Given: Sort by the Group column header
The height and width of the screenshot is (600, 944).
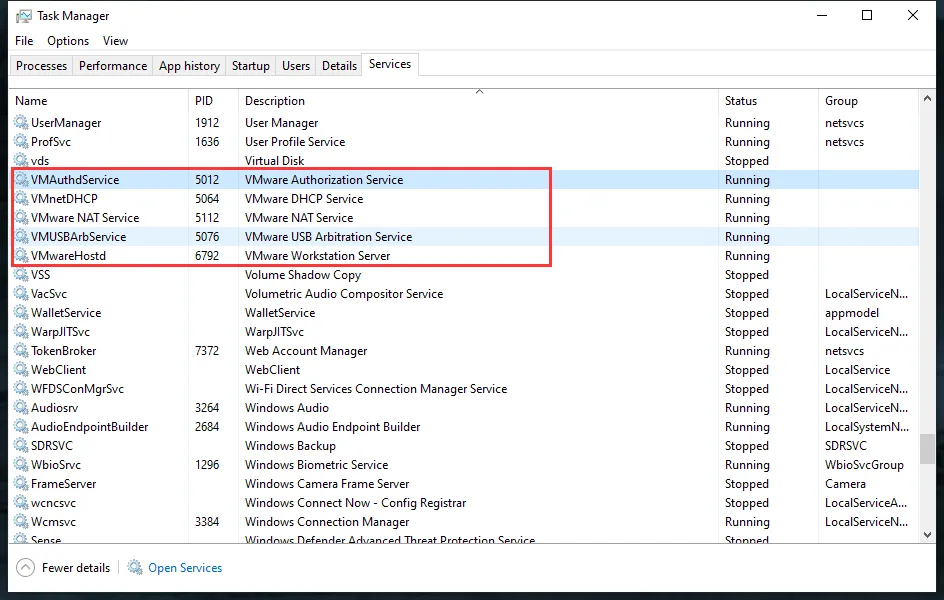Looking at the screenshot, I should click(868, 101).
